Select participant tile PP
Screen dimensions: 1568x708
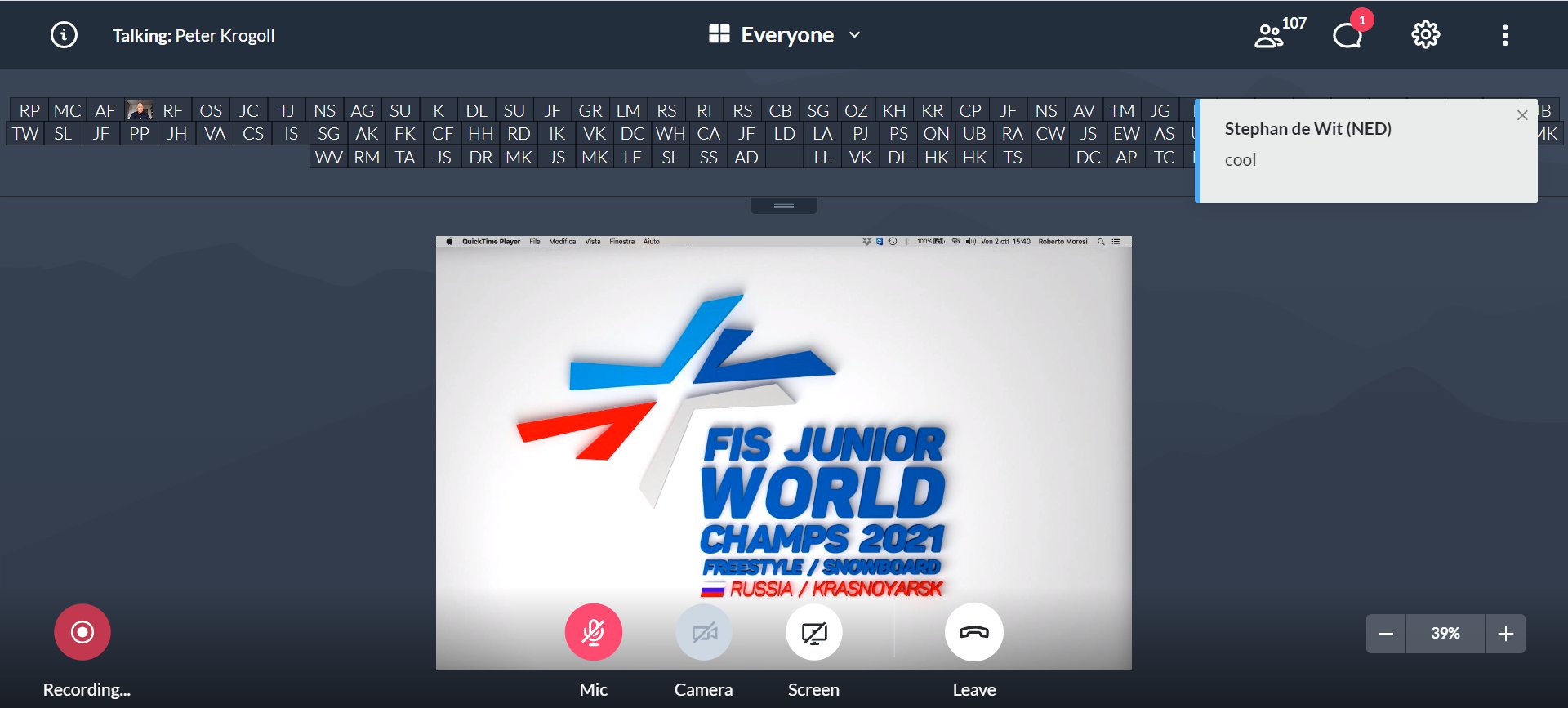(x=139, y=133)
